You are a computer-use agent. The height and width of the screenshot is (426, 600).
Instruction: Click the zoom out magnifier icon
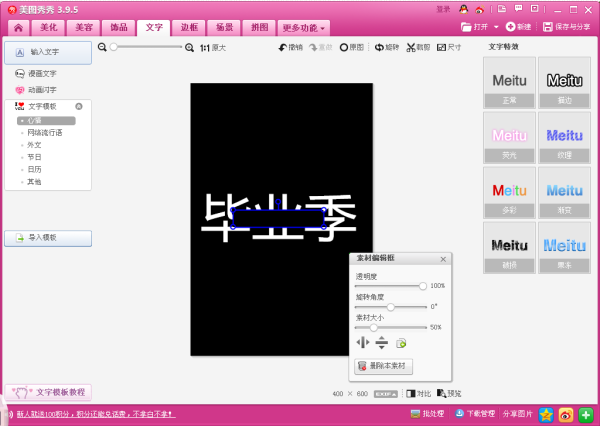click(x=102, y=47)
